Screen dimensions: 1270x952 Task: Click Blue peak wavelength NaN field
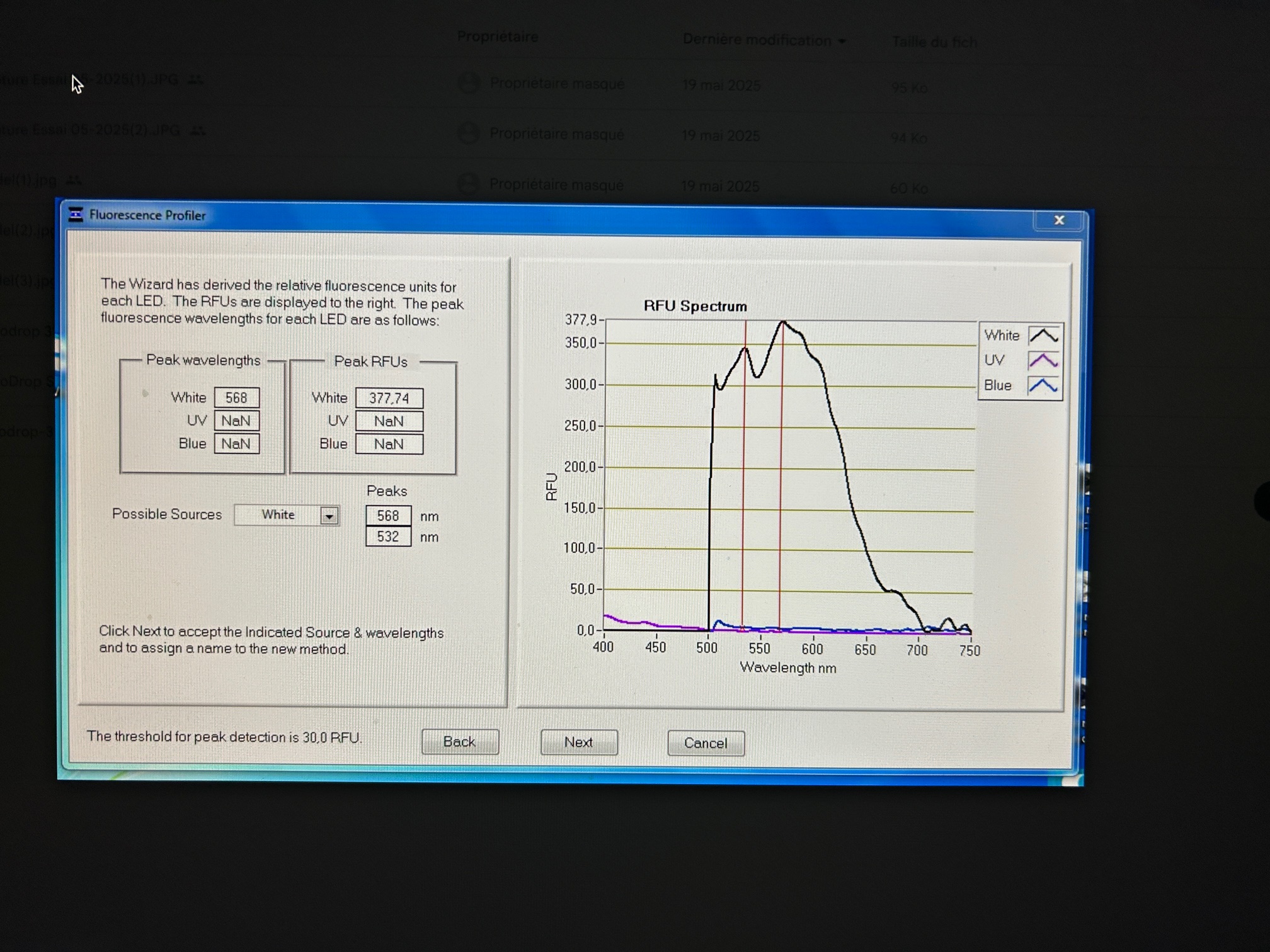pos(236,444)
